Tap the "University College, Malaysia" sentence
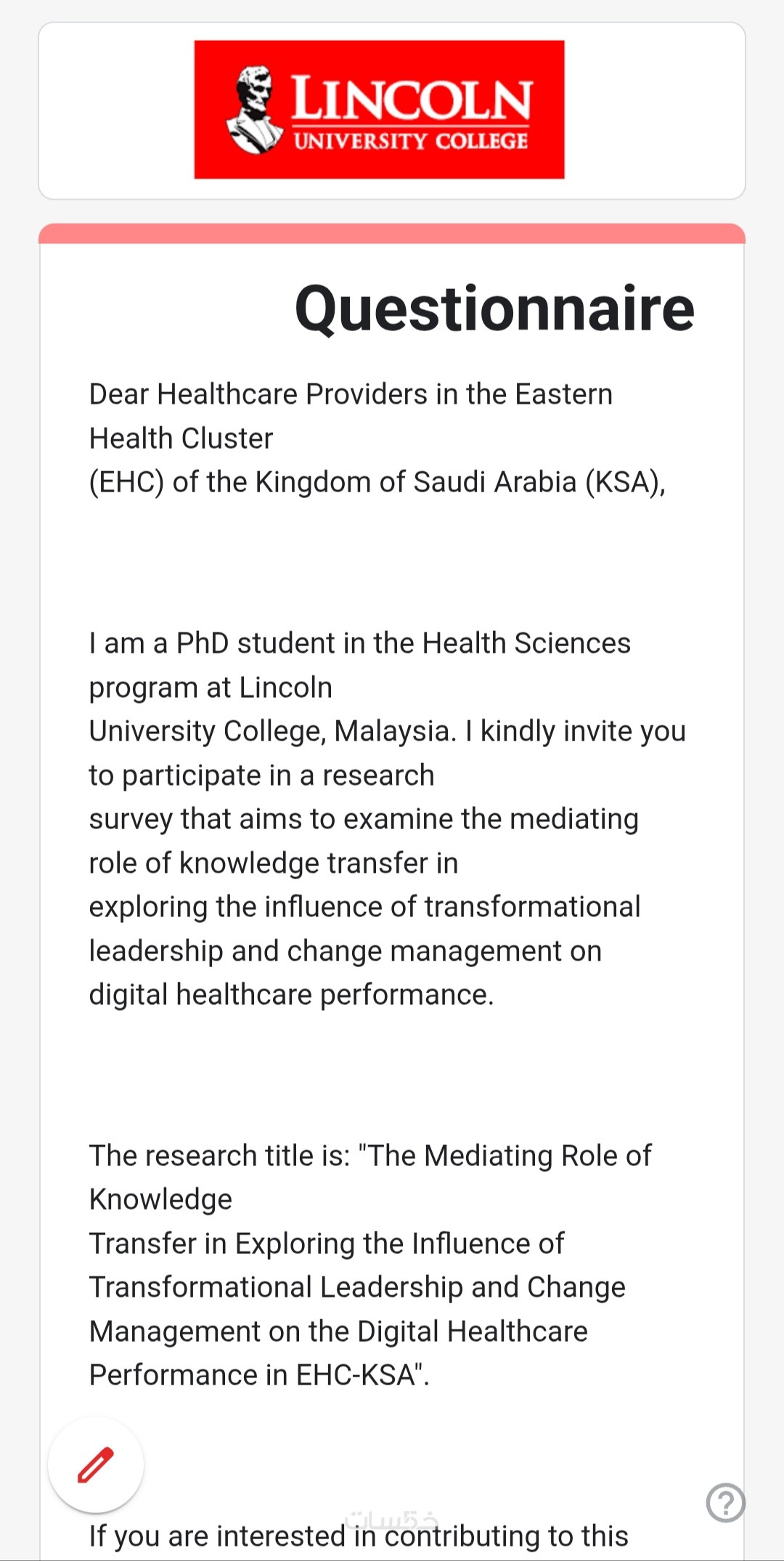784x1561 pixels. 387,731
